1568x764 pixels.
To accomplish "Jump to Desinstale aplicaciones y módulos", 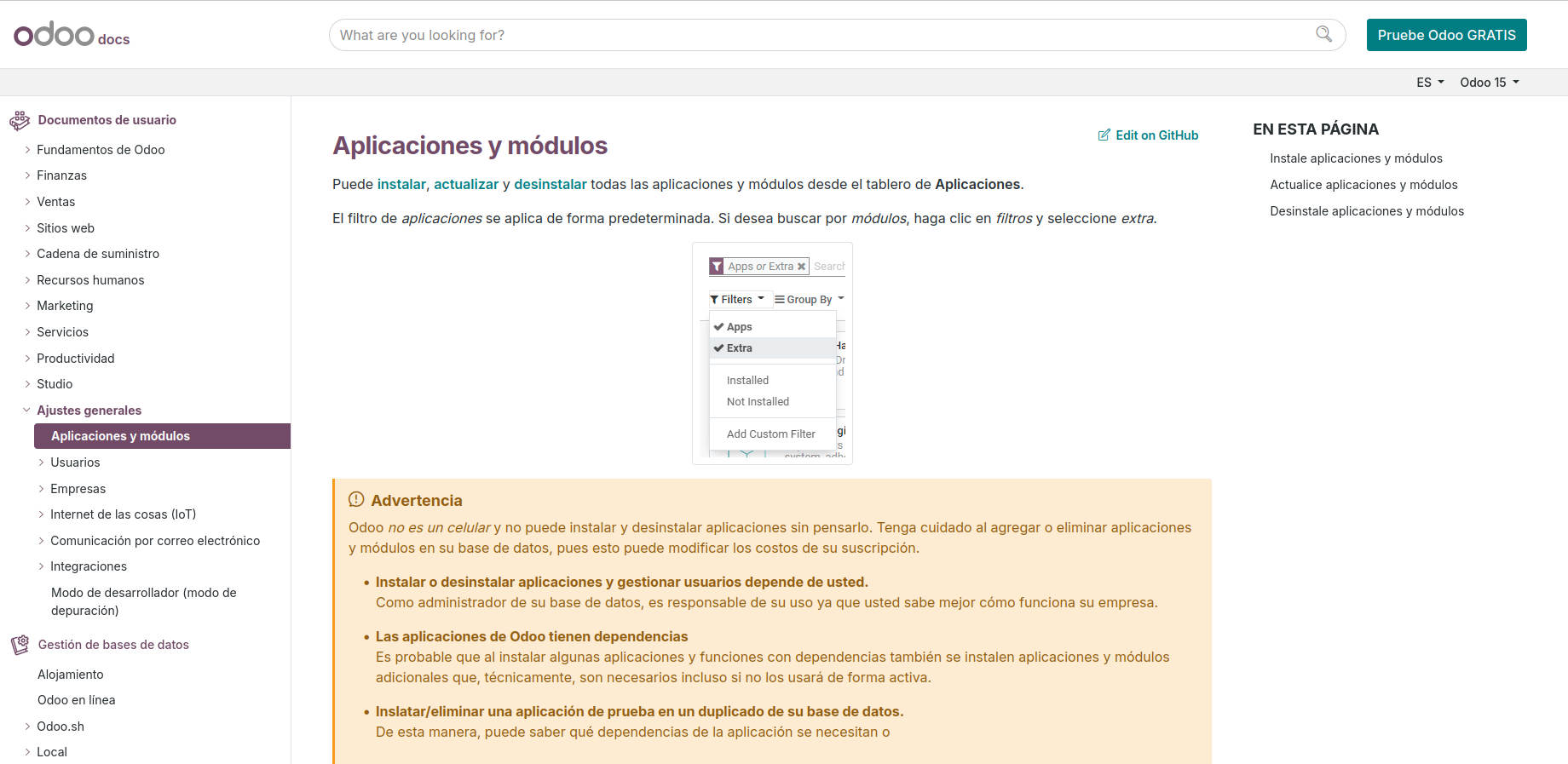I will tap(1367, 211).
